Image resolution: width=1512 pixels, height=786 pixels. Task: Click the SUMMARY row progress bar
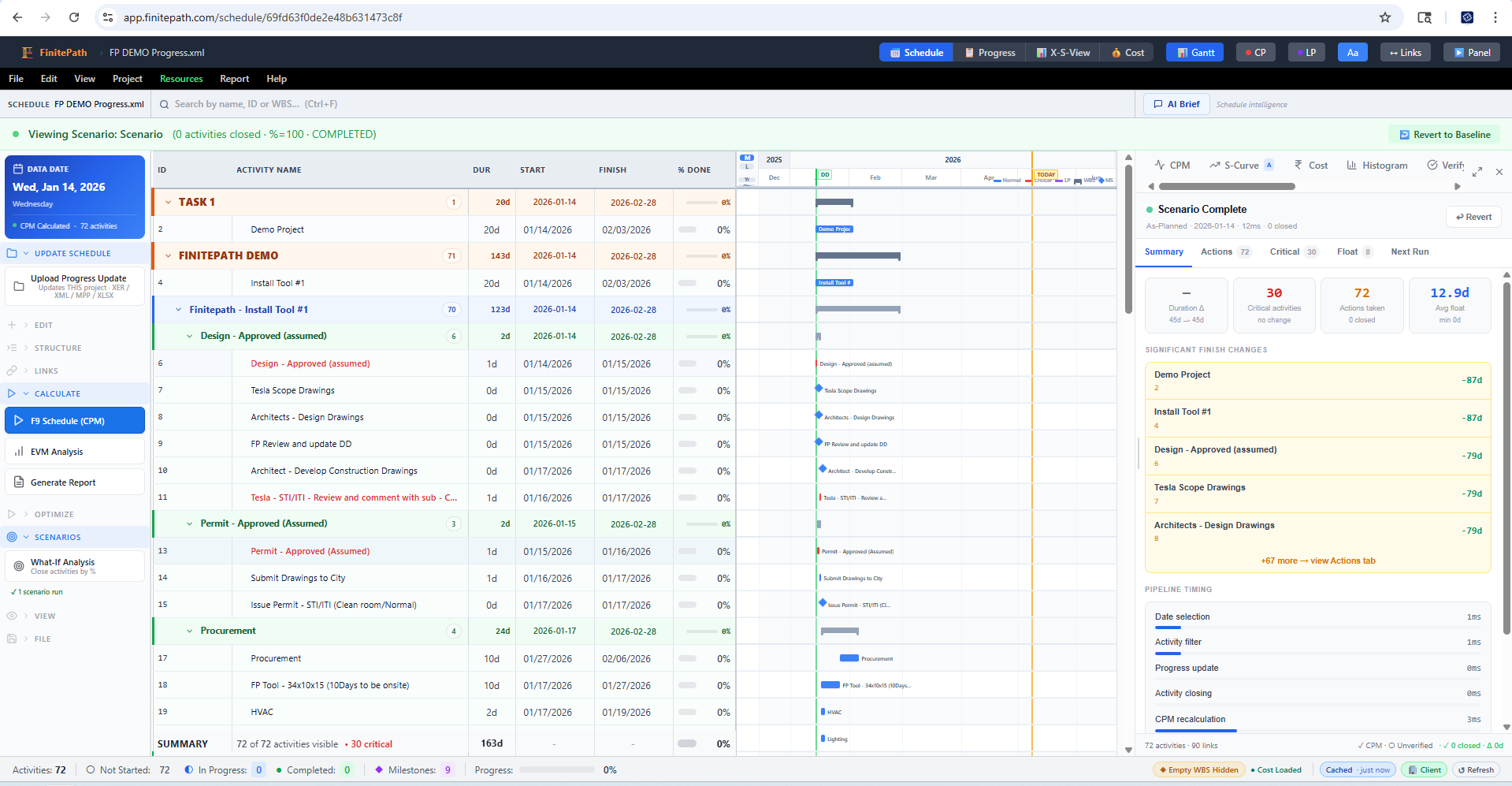coord(687,743)
